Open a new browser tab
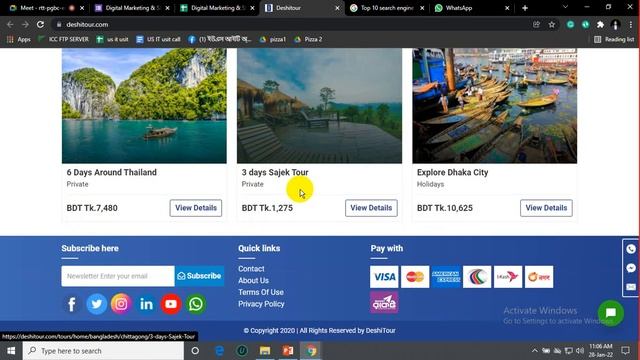Screen dimensions: 640x360 click(525, 8)
